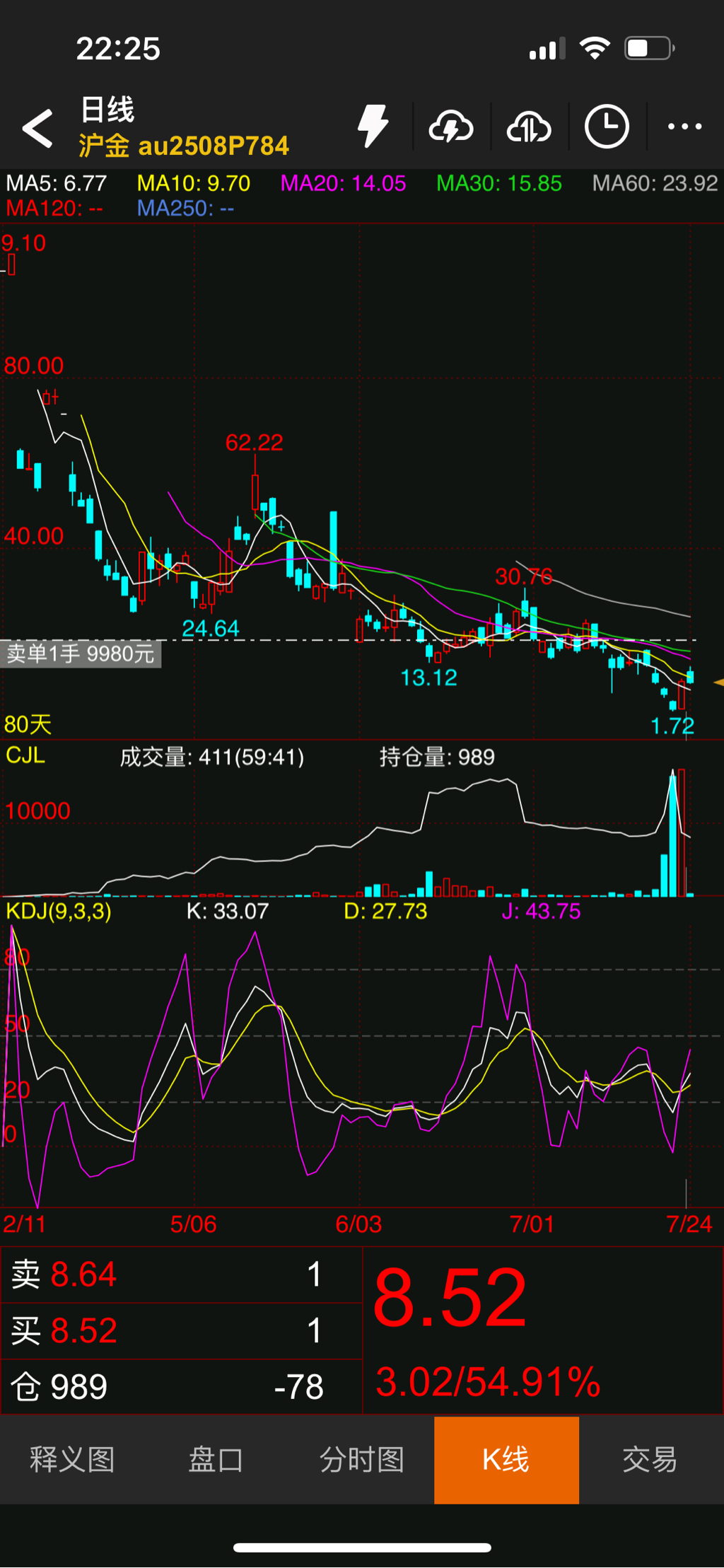Tap the K: 33.07 value
The image size is (724, 1568).
click(228, 911)
